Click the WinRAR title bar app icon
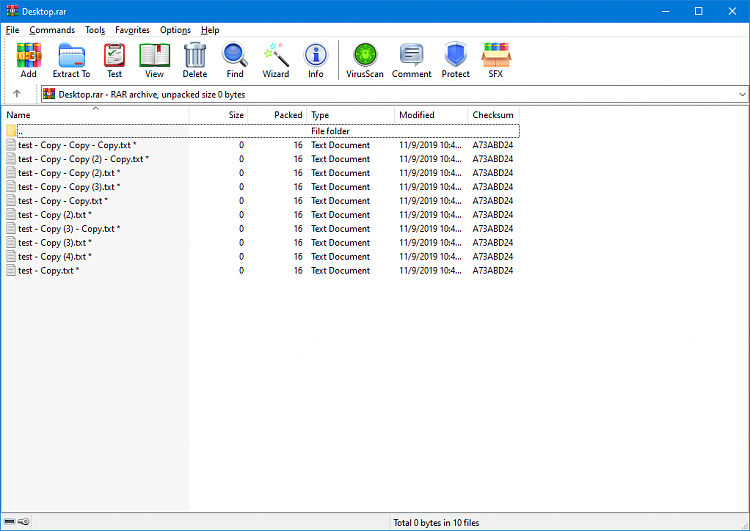The height and width of the screenshot is (531, 750). click(12, 11)
